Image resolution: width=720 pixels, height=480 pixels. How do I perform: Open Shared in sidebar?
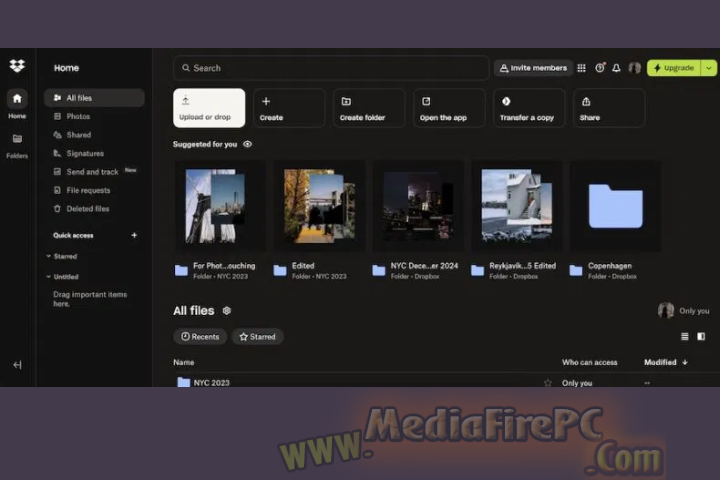click(94, 135)
